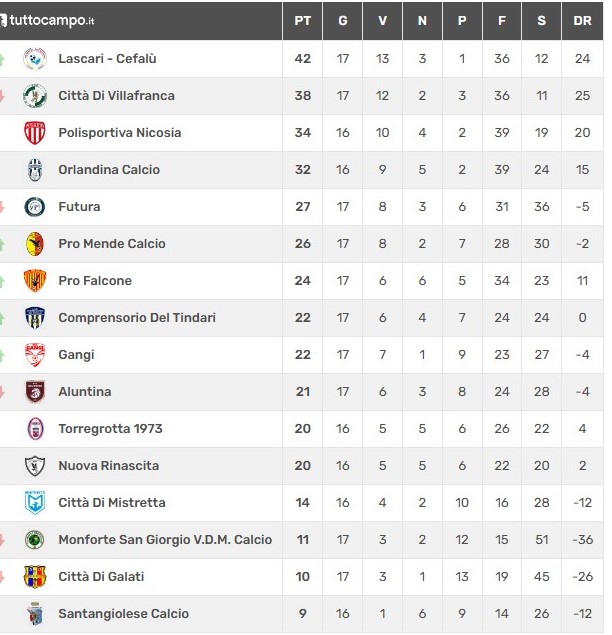Click Monforte San Giorgio V.D.M. Calcio name

coord(165,540)
